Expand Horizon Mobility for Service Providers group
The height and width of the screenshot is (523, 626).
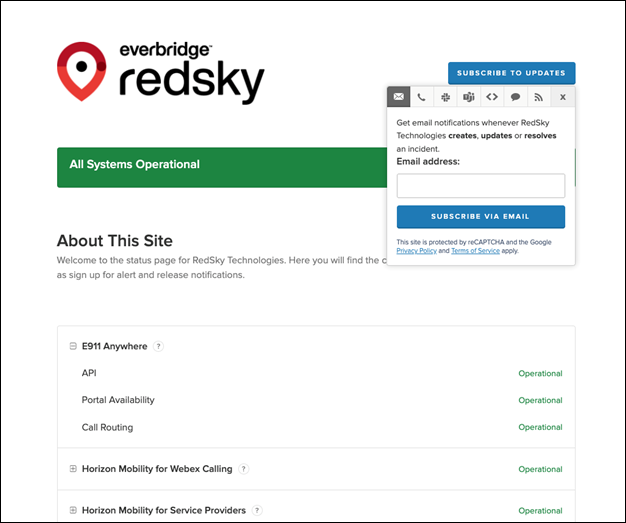click(73, 510)
